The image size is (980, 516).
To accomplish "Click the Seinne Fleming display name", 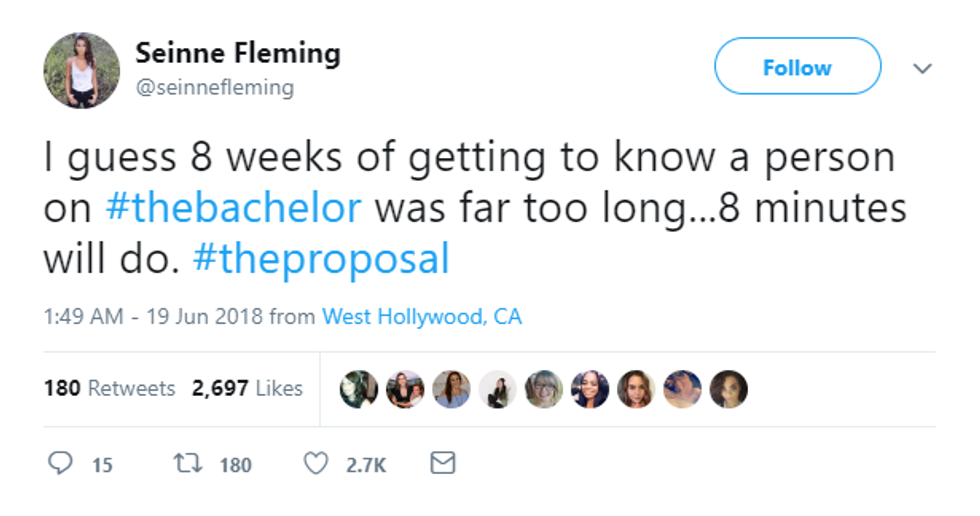I will tap(238, 52).
